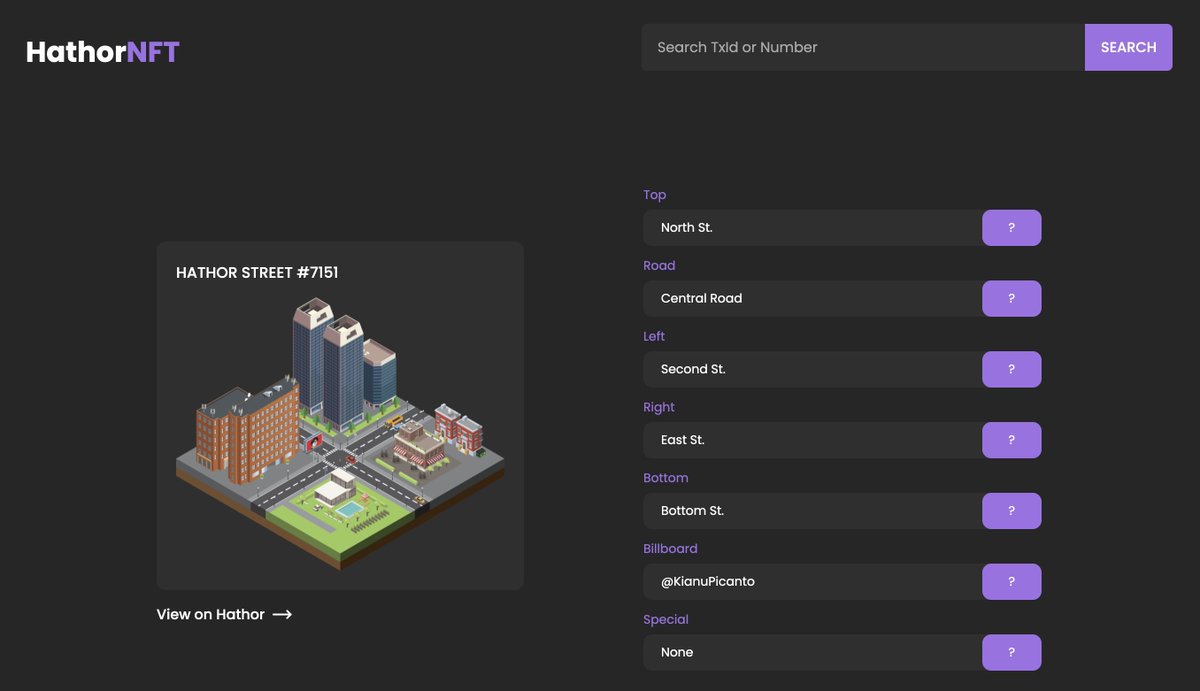The width and height of the screenshot is (1200, 691).
Task: Click the Special attribute label
Action: (x=666, y=620)
